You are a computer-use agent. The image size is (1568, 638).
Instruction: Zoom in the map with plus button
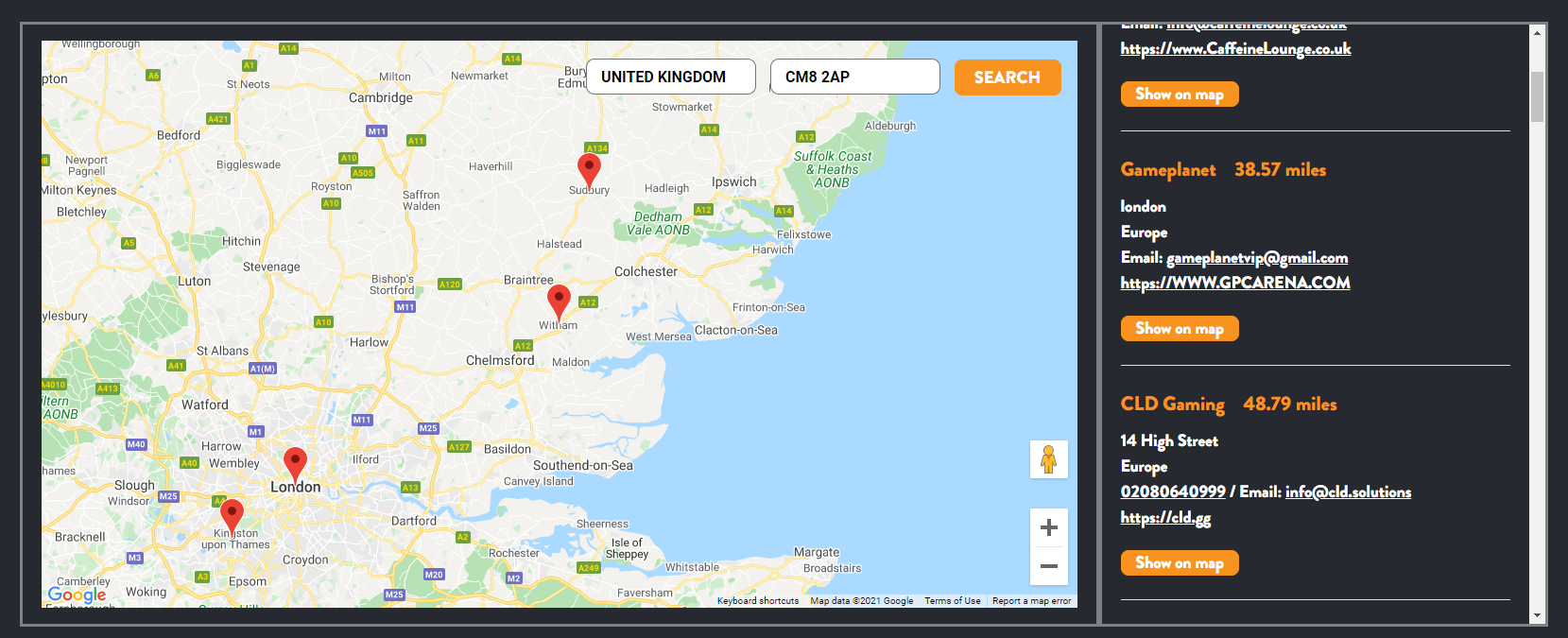tap(1048, 527)
